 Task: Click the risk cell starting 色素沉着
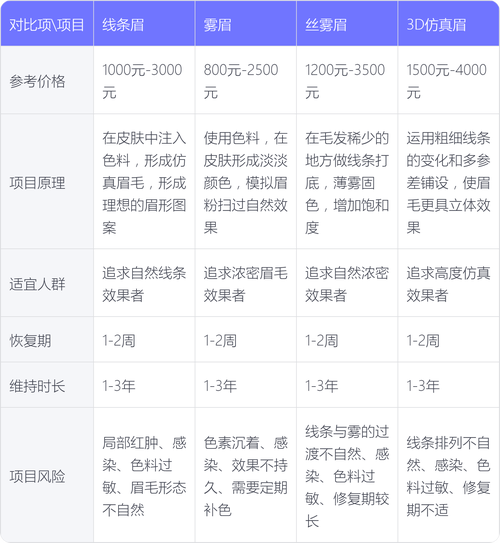click(245, 475)
